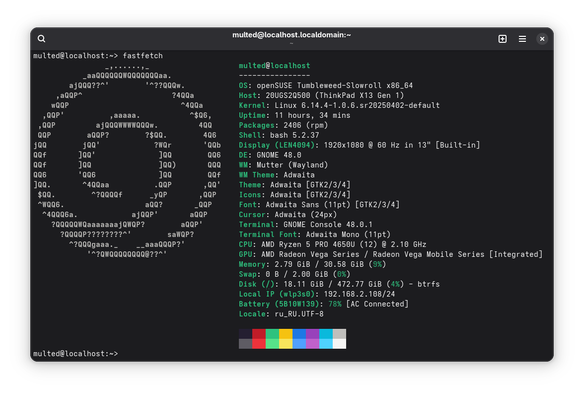584x395 pixels.
Task: Click the openSUSE ASCII logo art
Action: pos(127,160)
